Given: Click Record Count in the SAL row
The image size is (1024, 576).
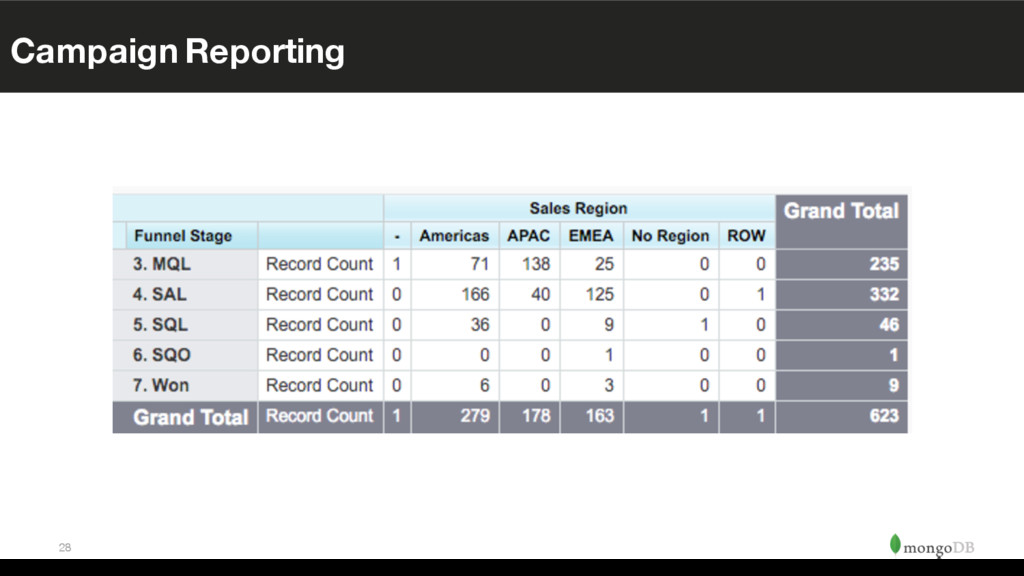Looking at the screenshot, I should coord(319,295).
